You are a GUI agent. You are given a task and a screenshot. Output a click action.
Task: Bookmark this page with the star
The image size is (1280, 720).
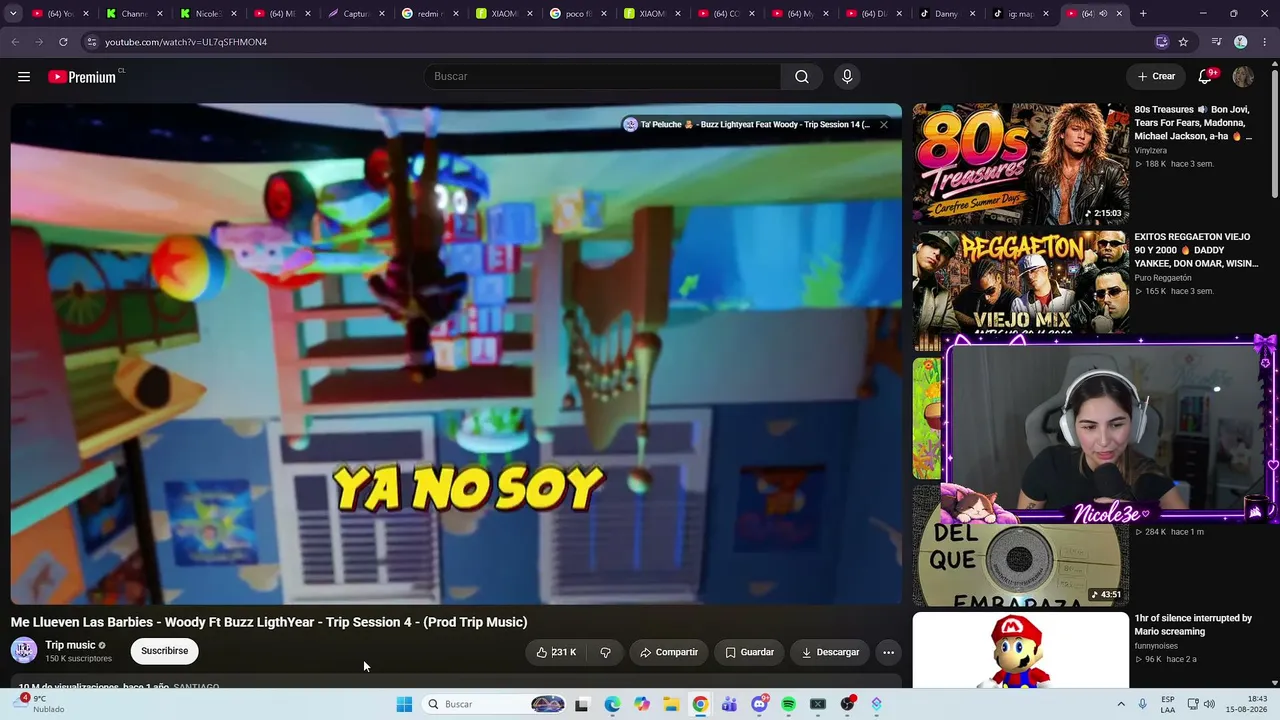pos(1183,42)
